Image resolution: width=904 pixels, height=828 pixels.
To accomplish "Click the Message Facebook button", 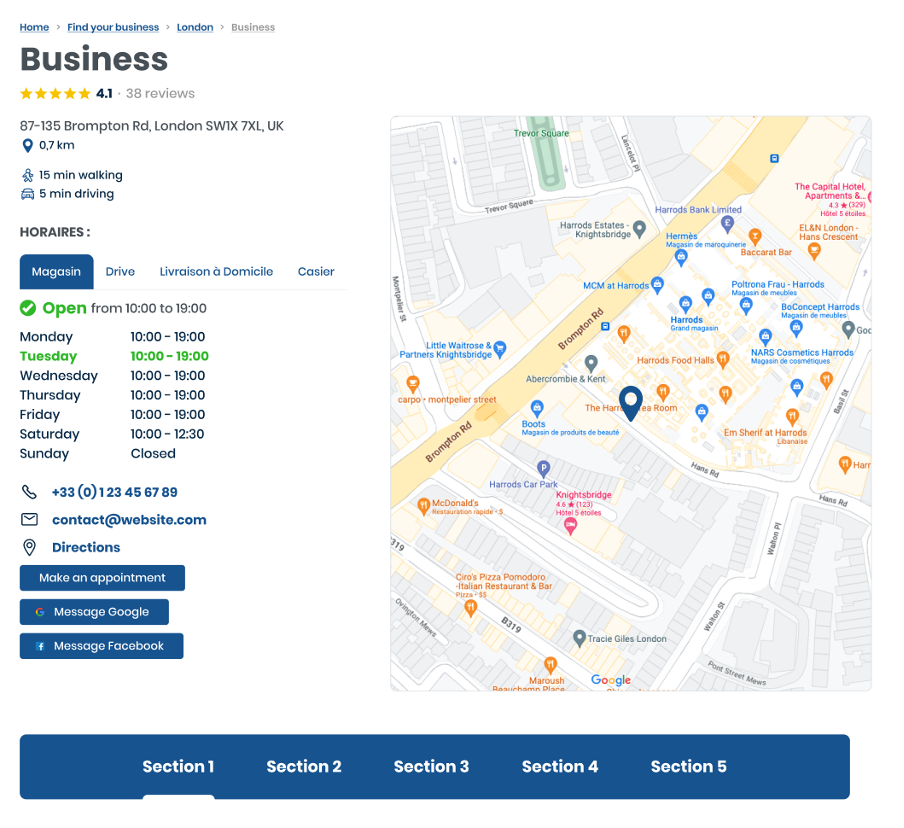I will click(x=101, y=646).
